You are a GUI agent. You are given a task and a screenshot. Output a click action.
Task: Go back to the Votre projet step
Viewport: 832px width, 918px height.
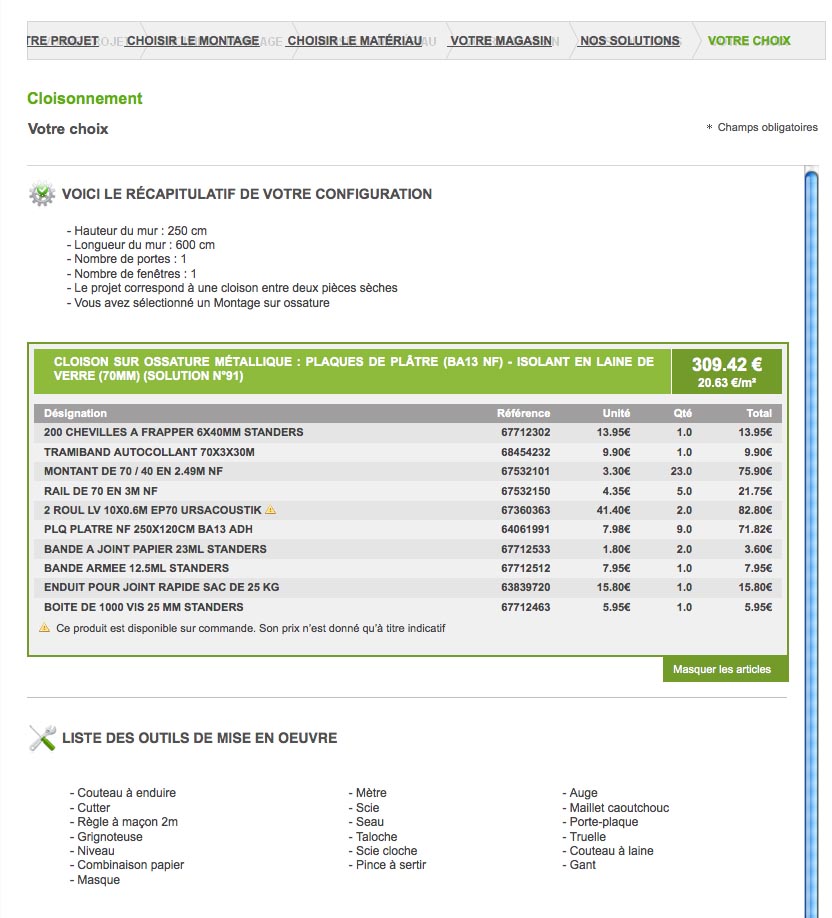coord(62,41)
